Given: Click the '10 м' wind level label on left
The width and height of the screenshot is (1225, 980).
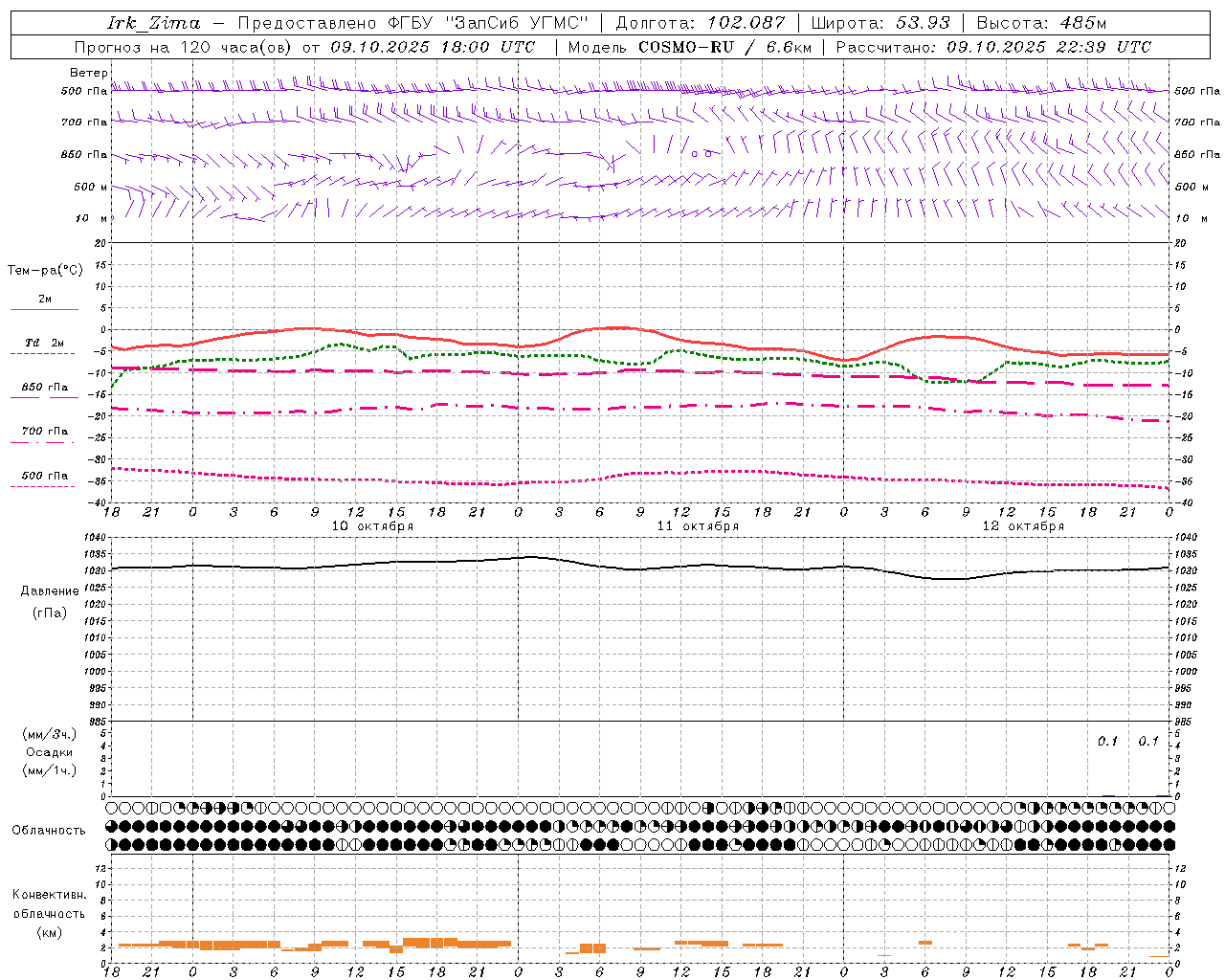Looking at the screenshot, I should [92, 218].
